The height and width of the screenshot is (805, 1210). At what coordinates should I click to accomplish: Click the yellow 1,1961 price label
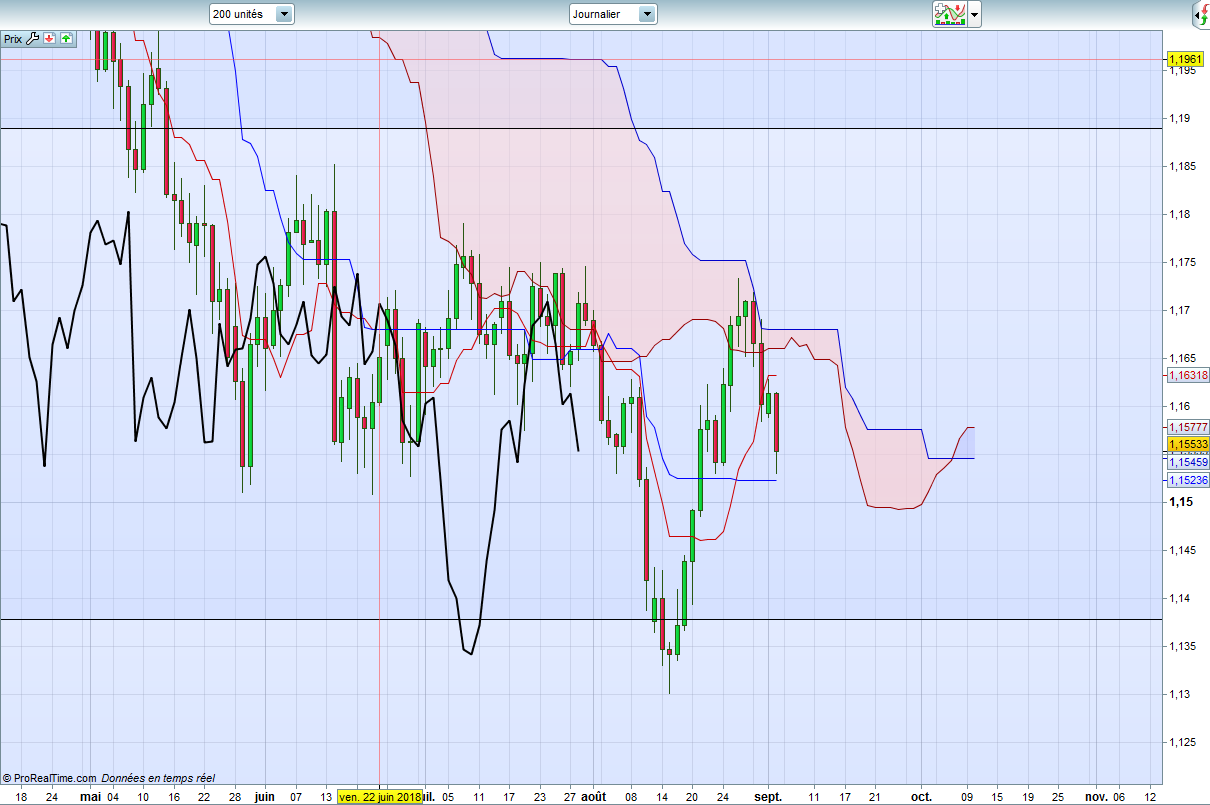coord(1186,60)
